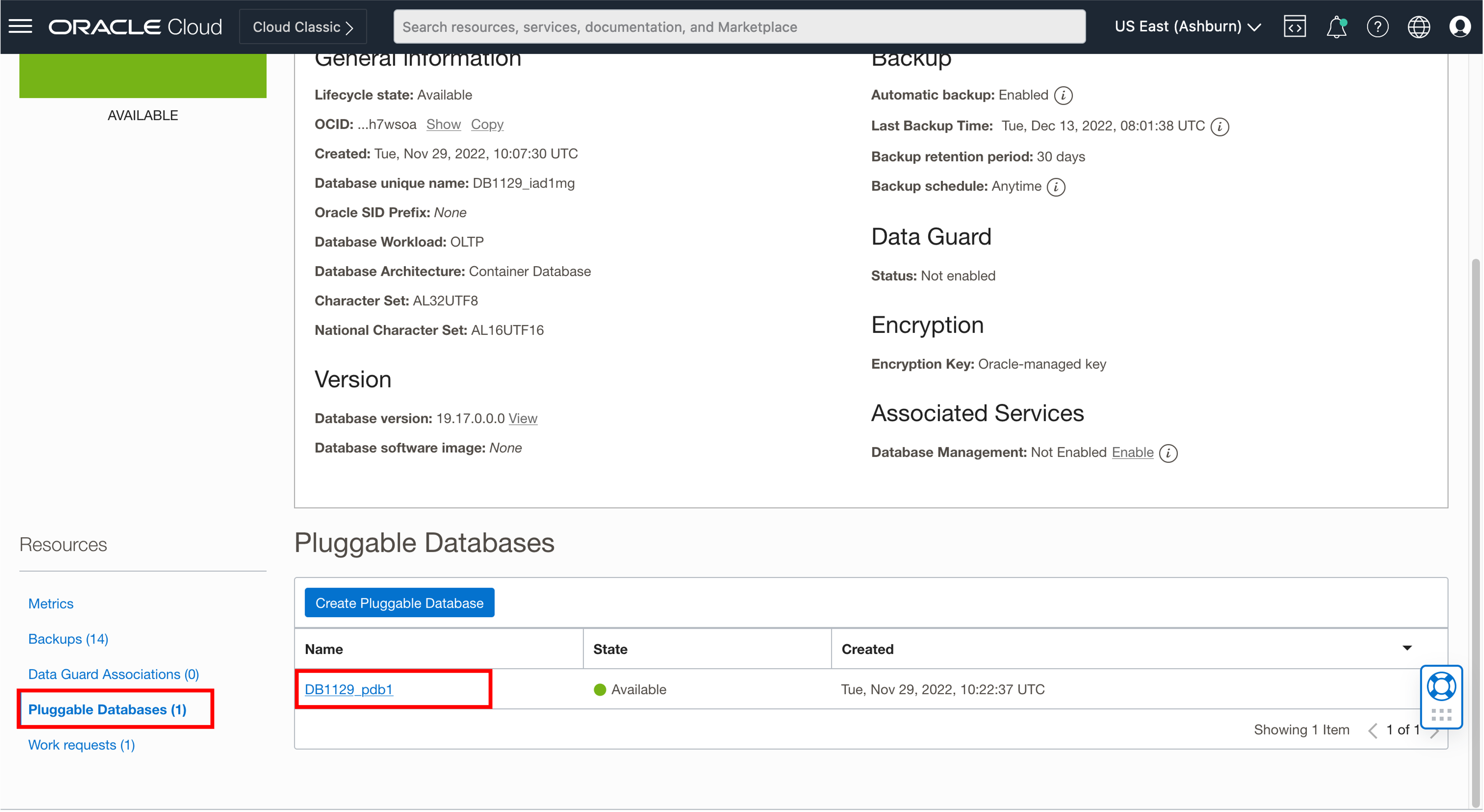Open Cloud Shell developer tools icon
Image resolution: width=1484 pixels, height=812 pixels.
click(x=1294, y=26)
